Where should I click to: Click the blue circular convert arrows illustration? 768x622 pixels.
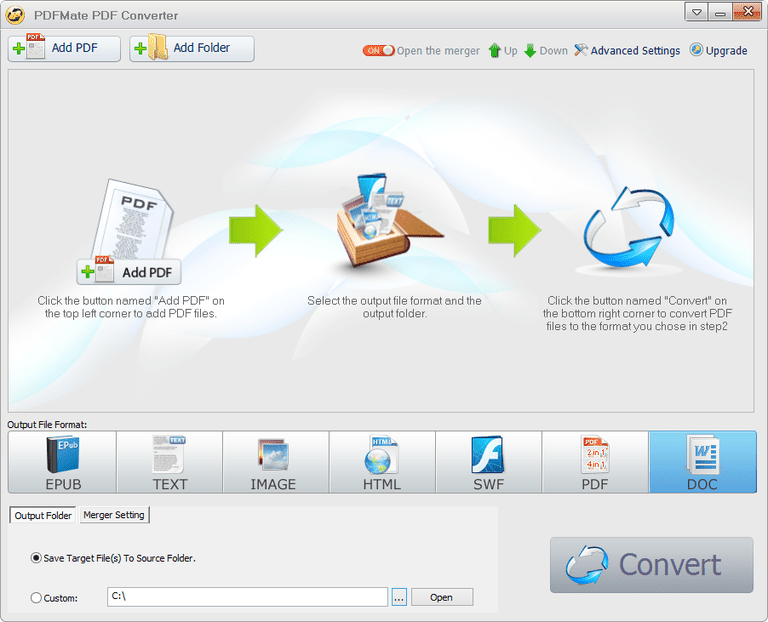click(629, 227)
